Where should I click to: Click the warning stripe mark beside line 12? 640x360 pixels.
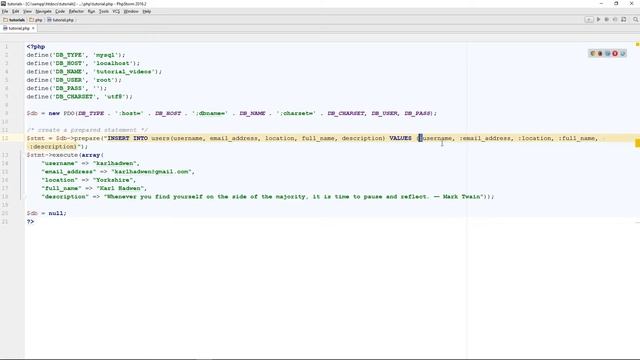click(637, 143)
